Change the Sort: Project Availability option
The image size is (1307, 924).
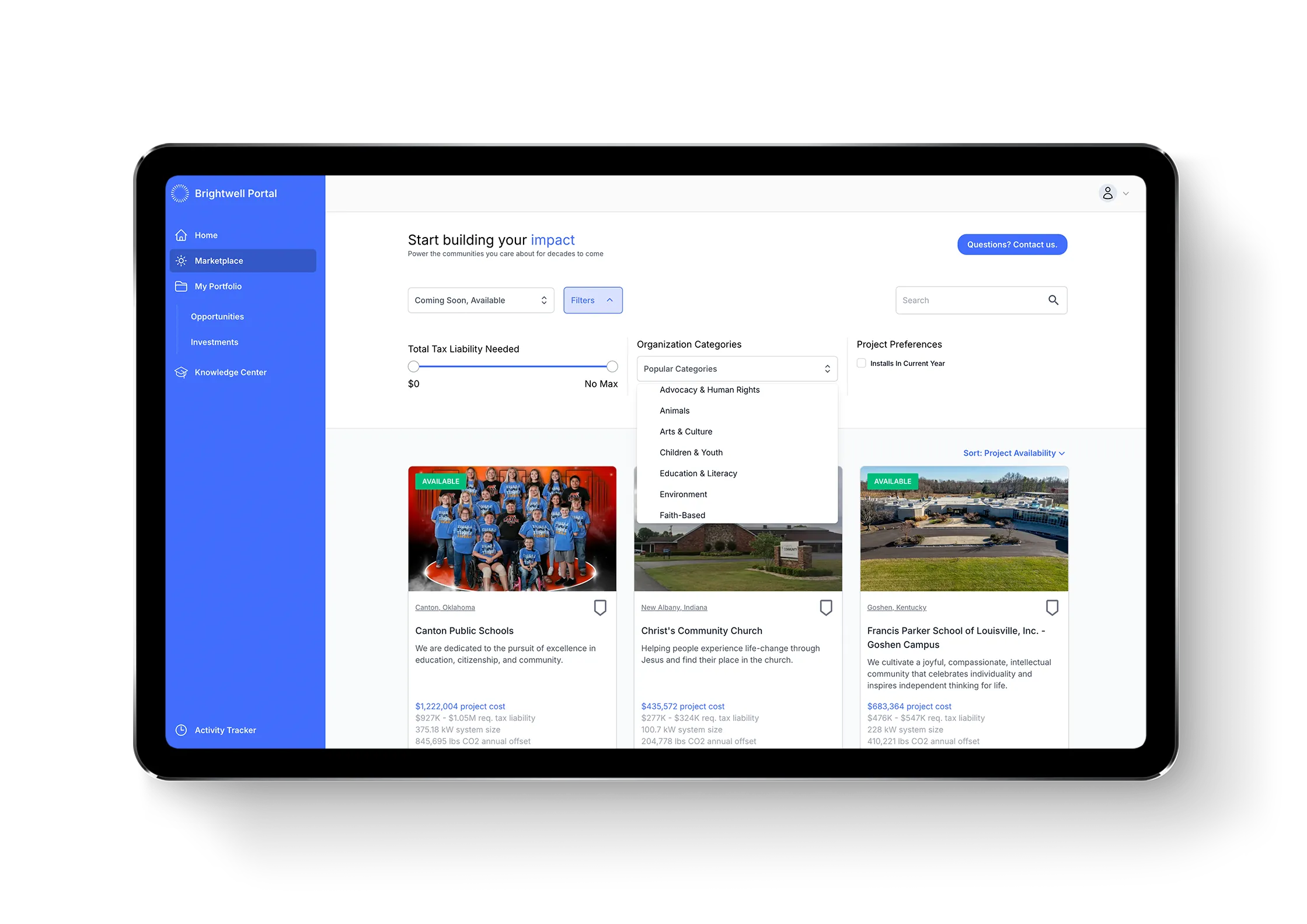[1013, 453]
